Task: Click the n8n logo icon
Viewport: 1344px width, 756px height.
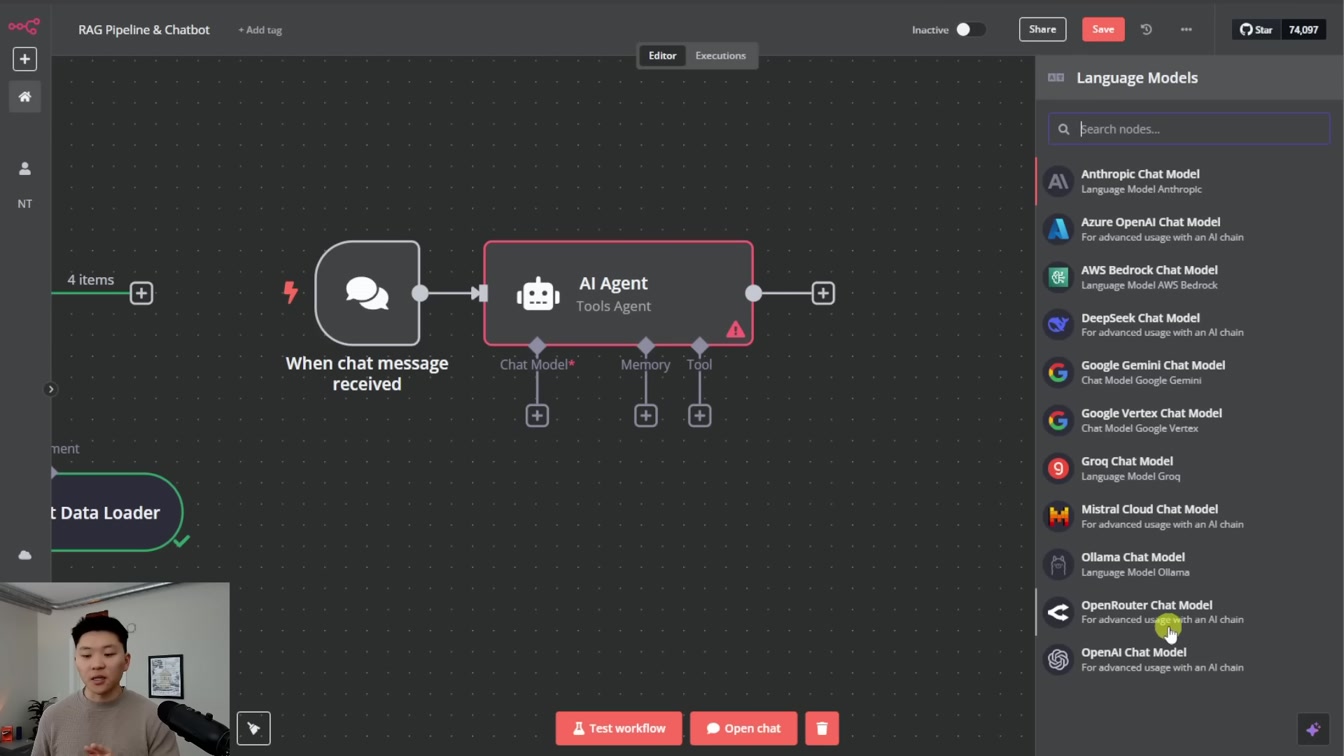Action: pyautogui.click(x=24, y=26)
